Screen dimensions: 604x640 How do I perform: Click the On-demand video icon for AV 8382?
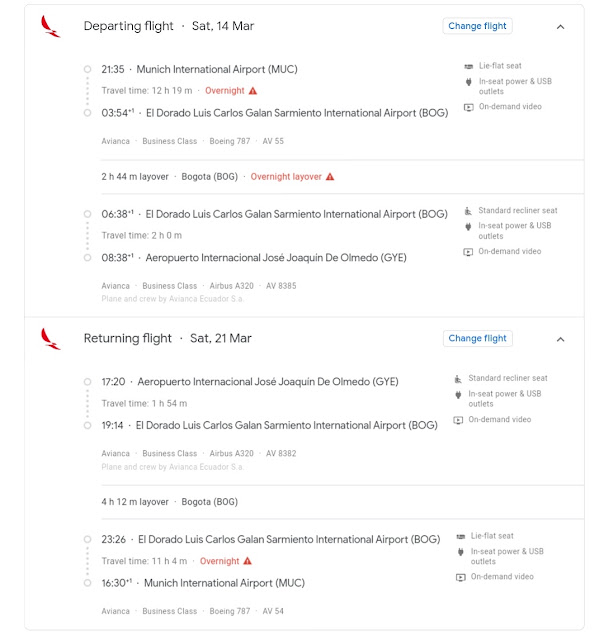458,420
